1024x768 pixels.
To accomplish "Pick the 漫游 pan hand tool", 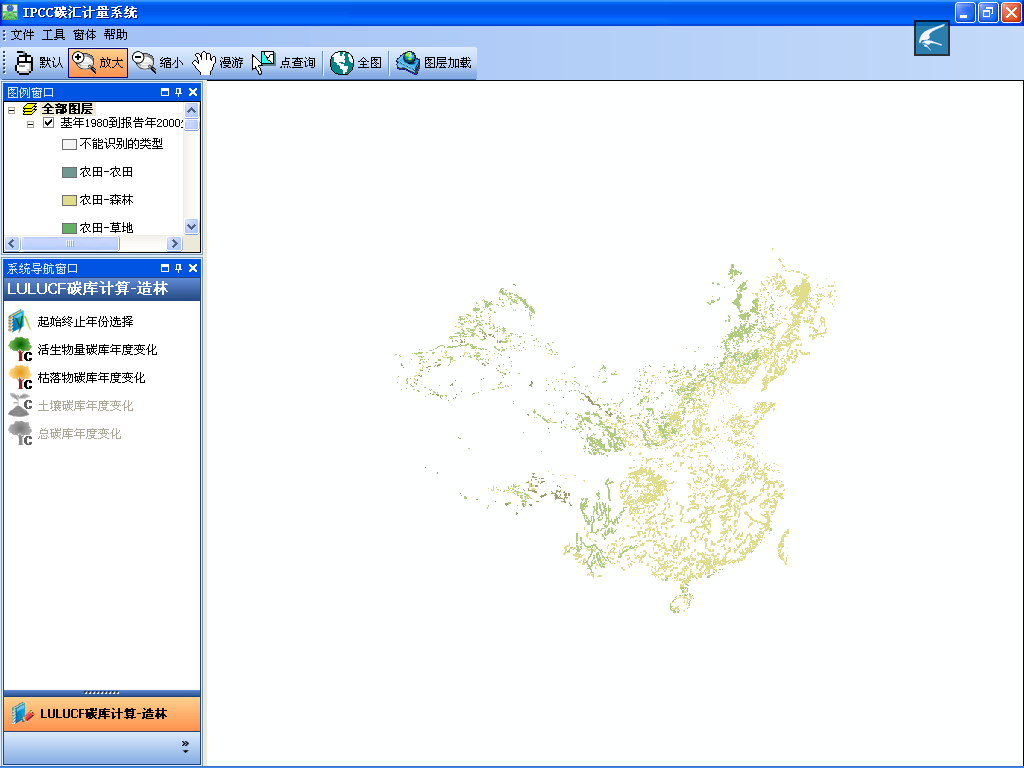I will (x=218, y=63).
